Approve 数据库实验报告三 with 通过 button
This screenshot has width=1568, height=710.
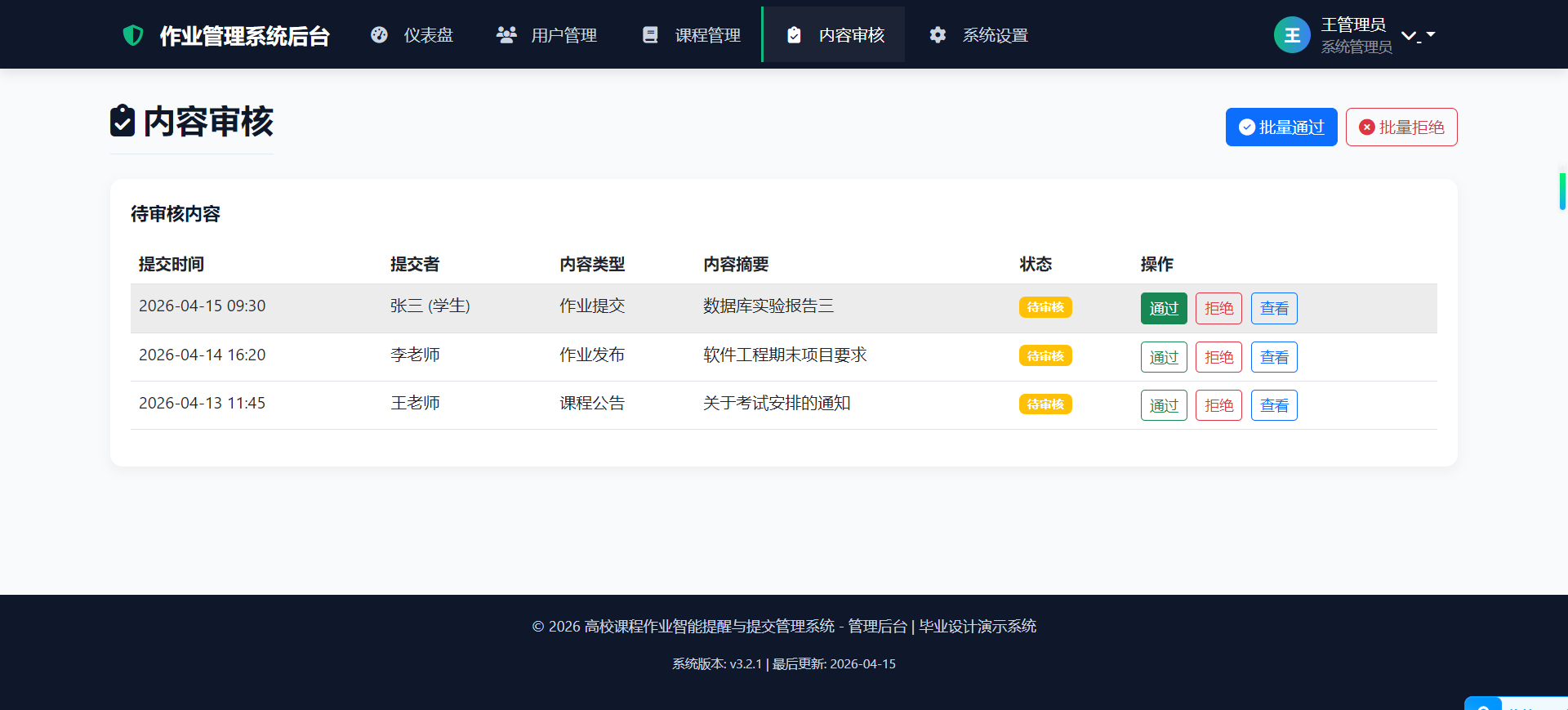pyautogui.click(x=1164, y=309)
